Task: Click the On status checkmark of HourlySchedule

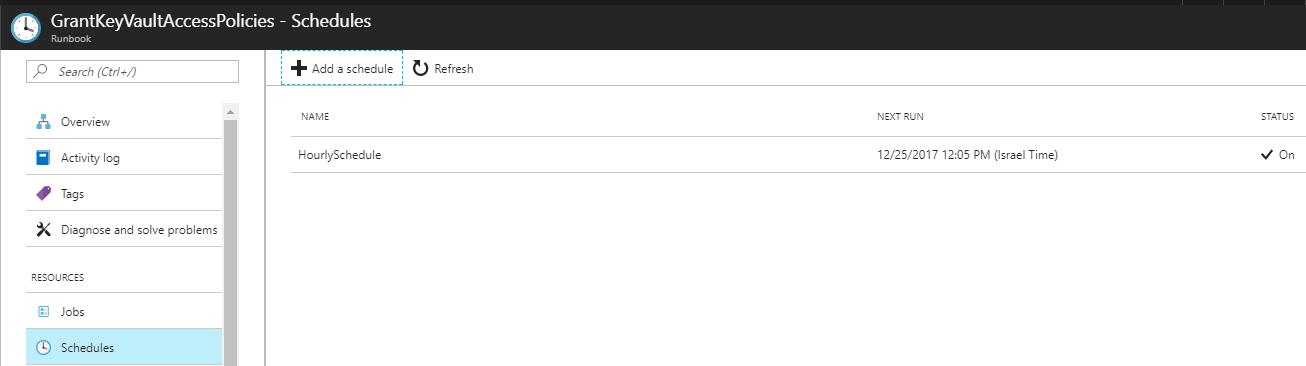Action: click(x=1267, y=155)
